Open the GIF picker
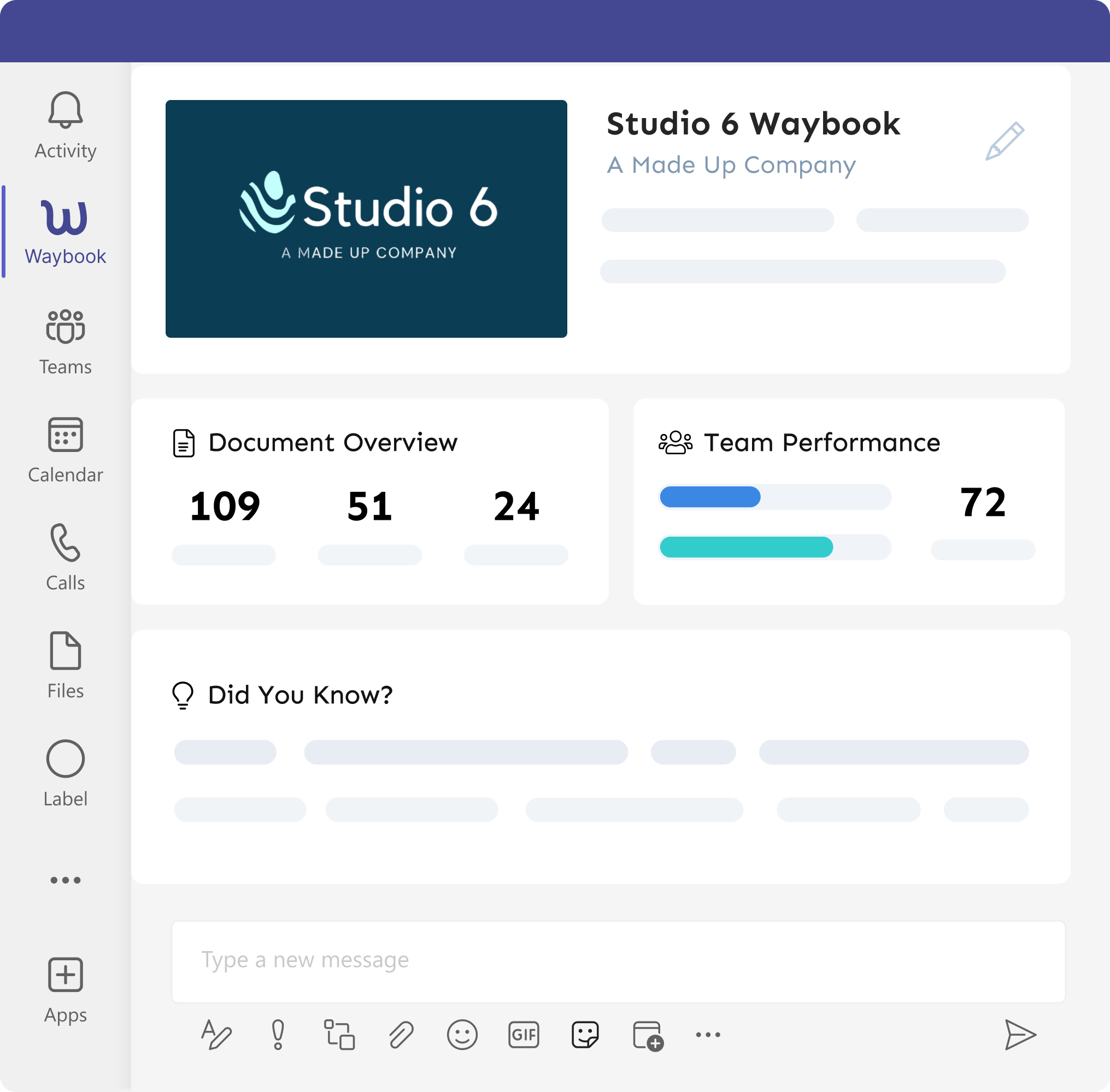Screen dimensions: 1110x1092 [523, 1035]
